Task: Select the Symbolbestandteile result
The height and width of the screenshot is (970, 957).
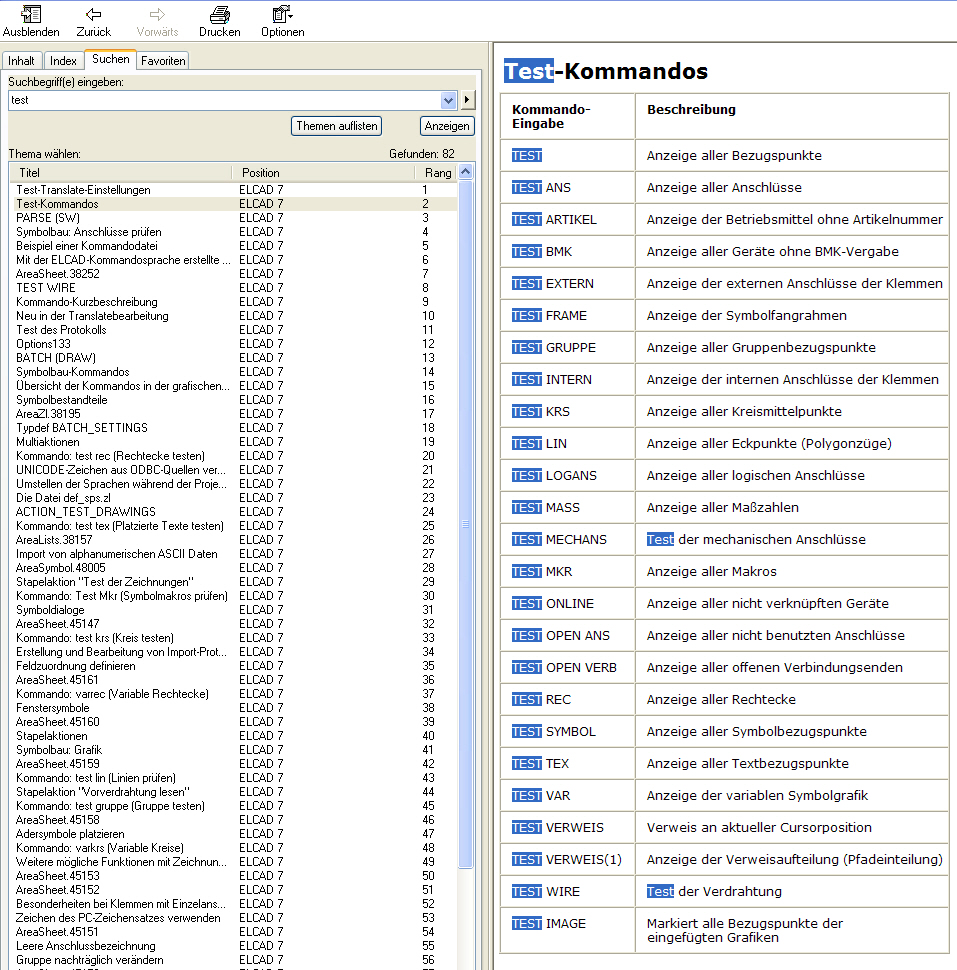Action: point(62,400)
